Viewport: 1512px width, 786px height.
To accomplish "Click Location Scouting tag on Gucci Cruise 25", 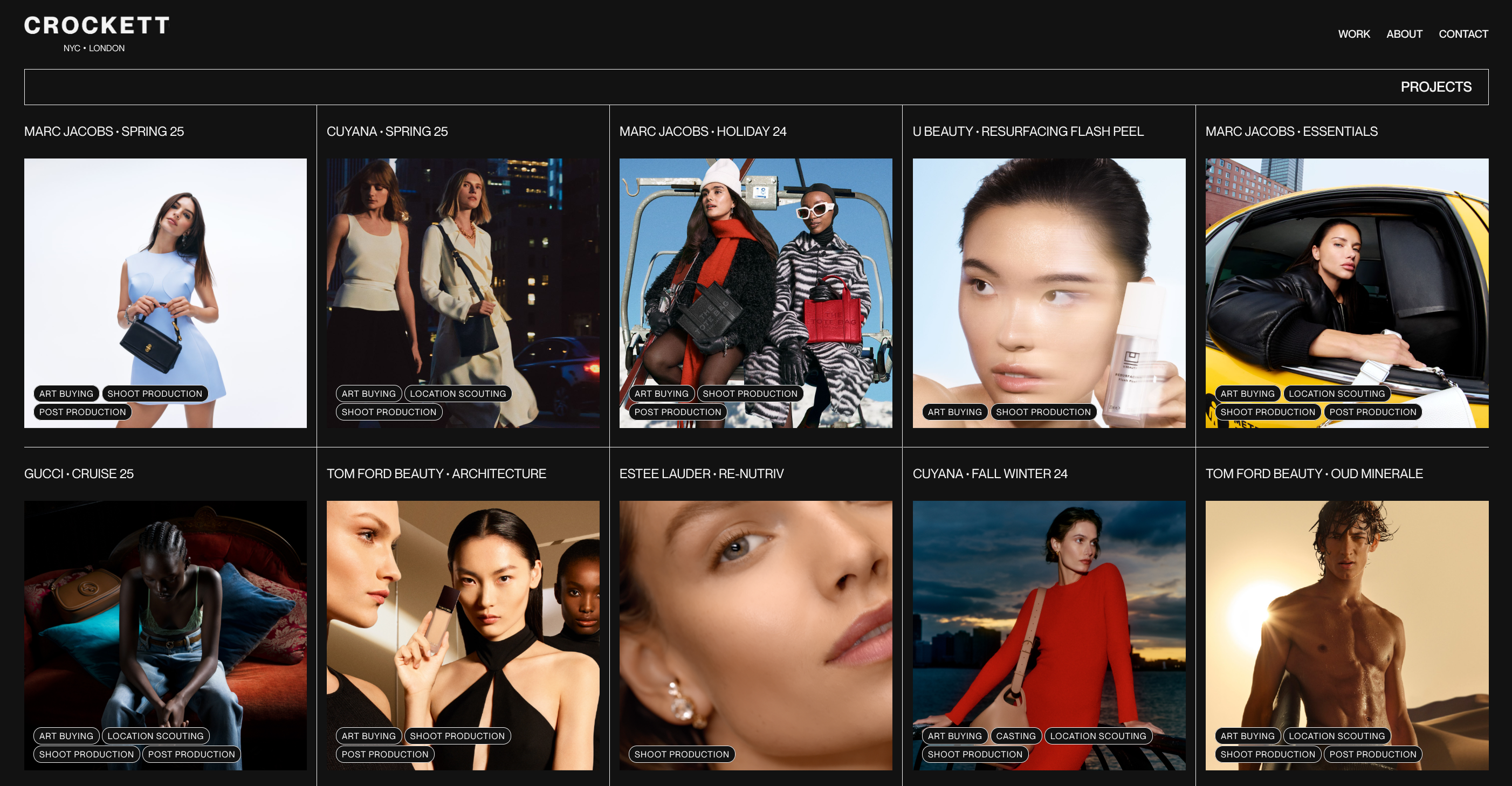I will [x=155, y=736].
